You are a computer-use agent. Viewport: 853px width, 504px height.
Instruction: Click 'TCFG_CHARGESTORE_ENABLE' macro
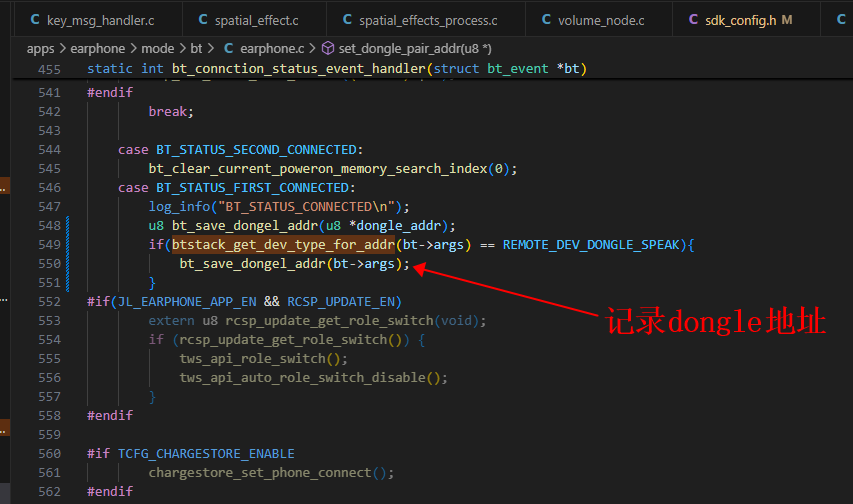pyautogui.click(x=206, y=453)
